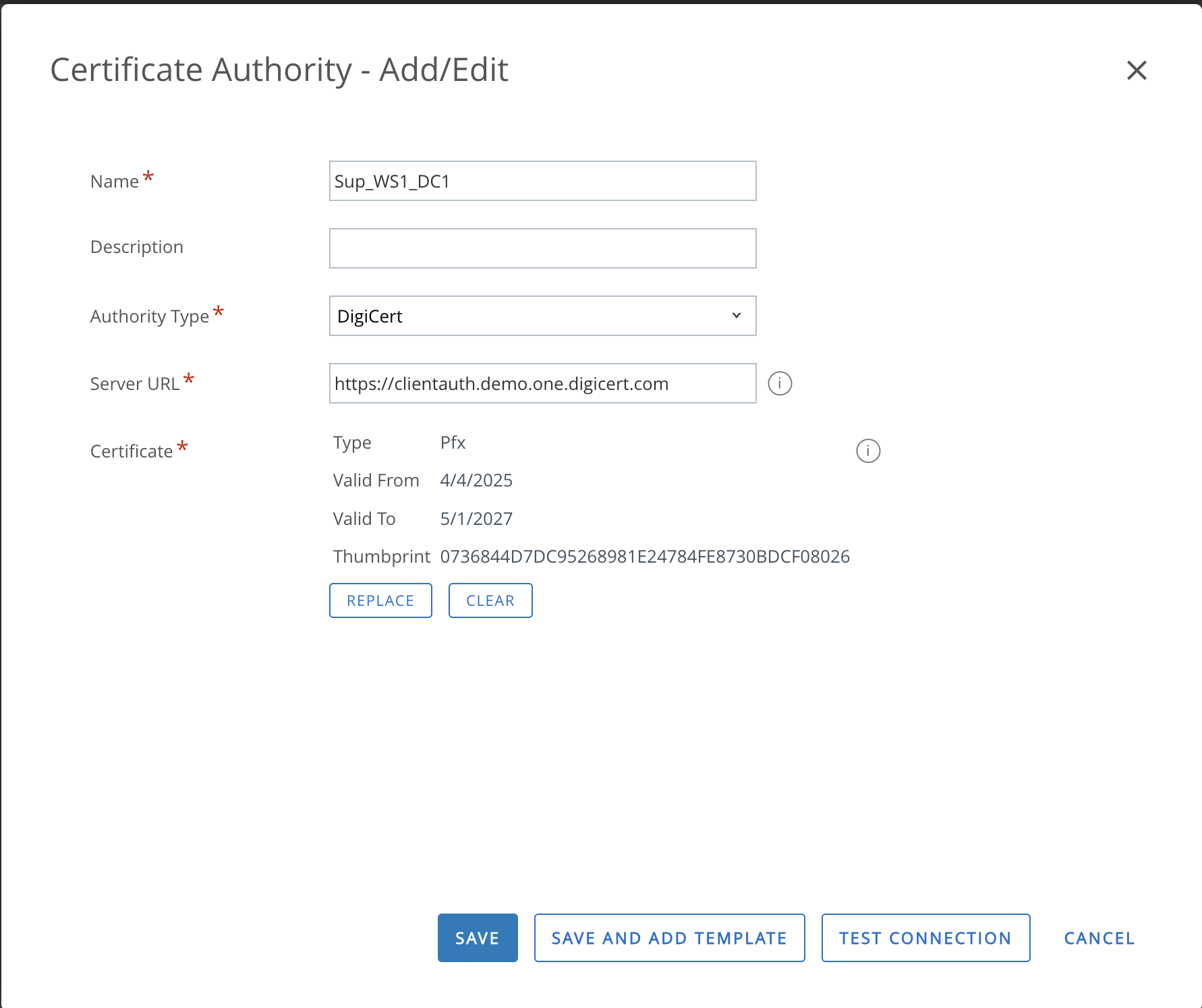
Task: Click into the empty Description field
Action: pos(542,248)
